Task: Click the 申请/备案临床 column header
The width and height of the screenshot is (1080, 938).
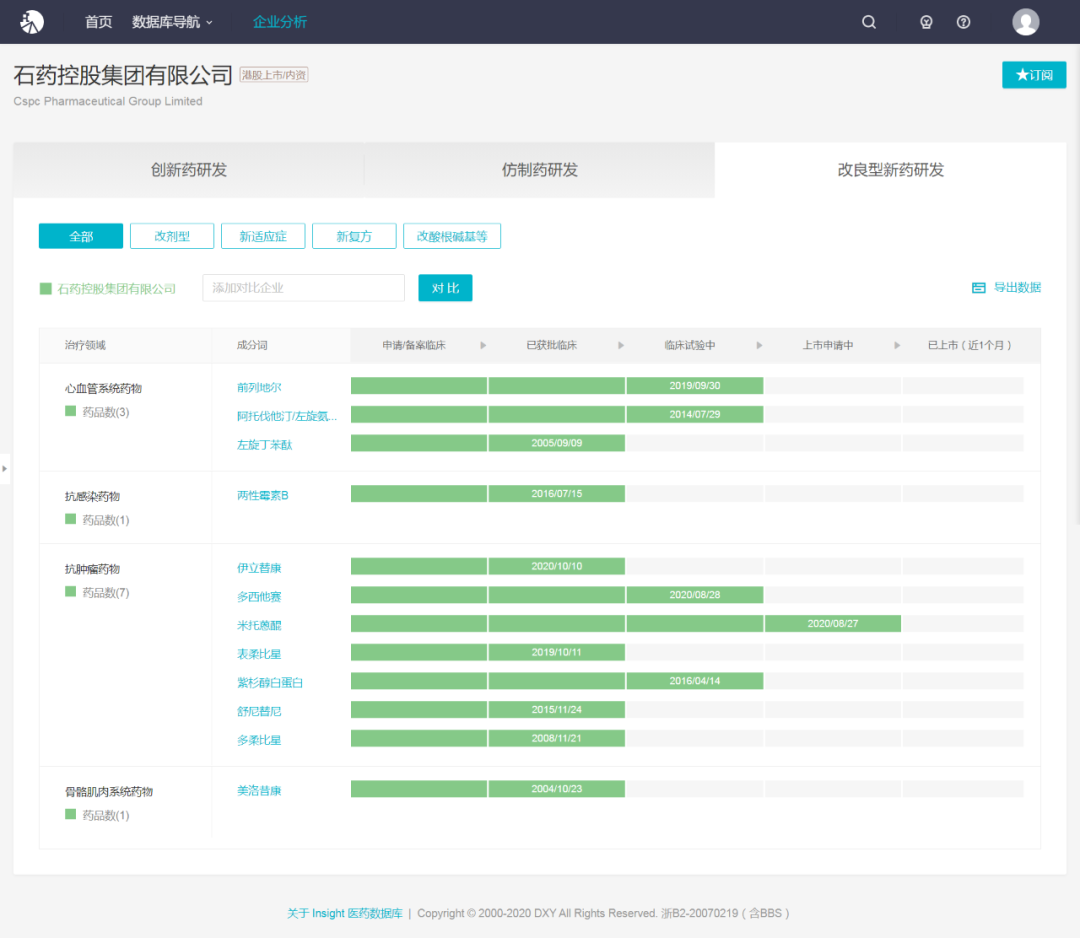Action: tap(414, 345)
